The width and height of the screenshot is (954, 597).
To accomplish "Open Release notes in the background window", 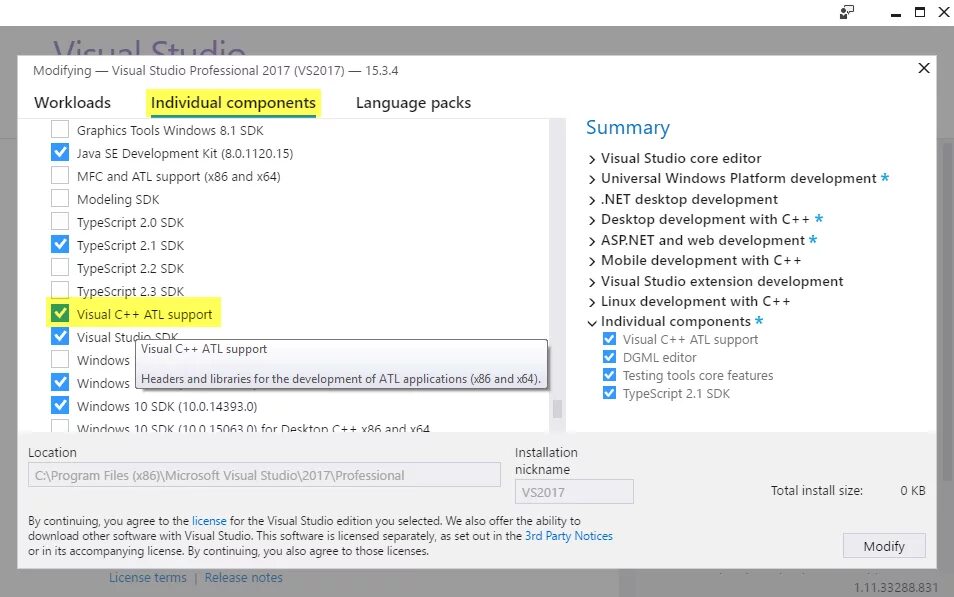I will point(243,578).
